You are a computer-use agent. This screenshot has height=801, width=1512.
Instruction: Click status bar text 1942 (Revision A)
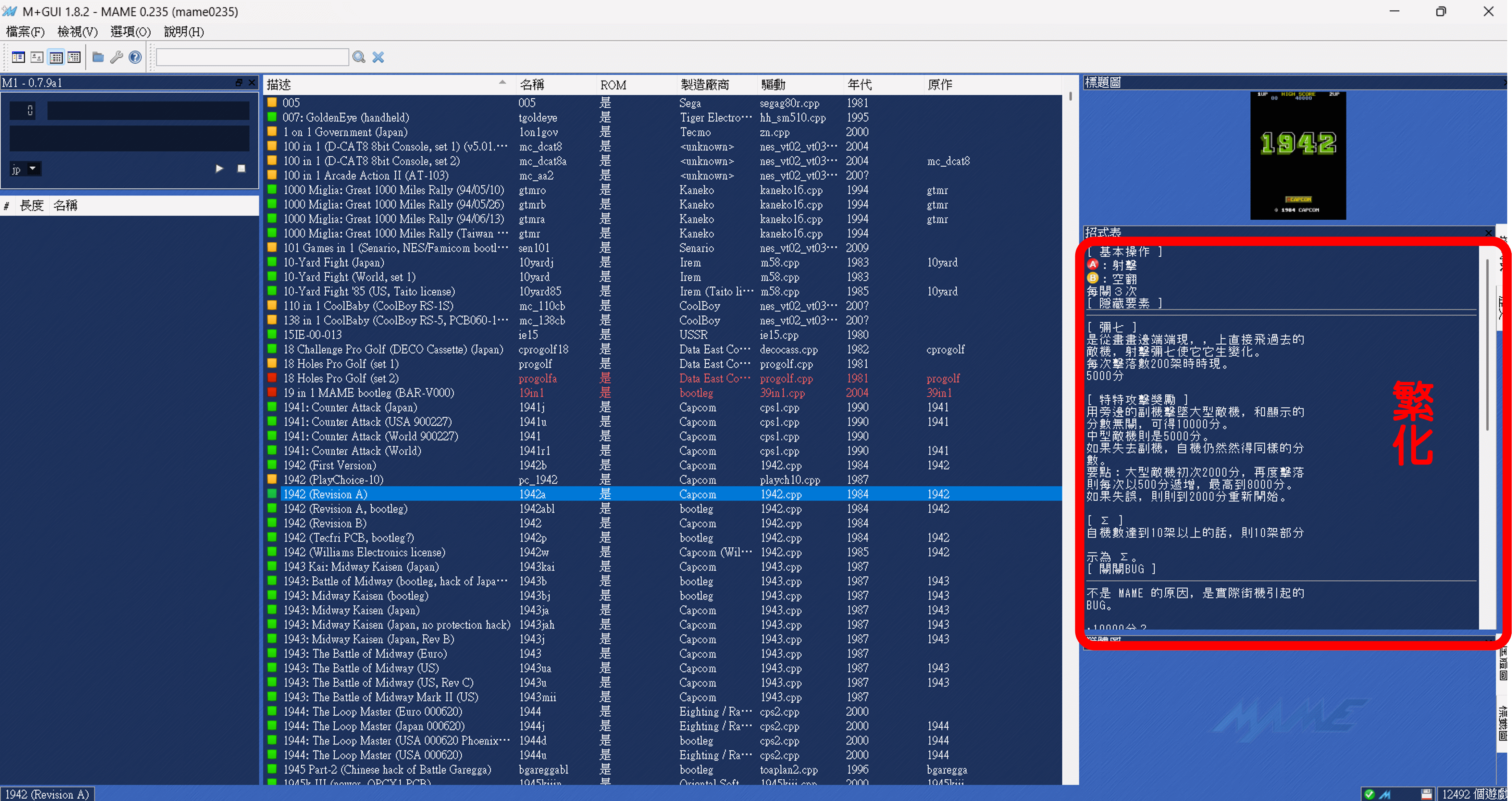(x=47, y=794)
